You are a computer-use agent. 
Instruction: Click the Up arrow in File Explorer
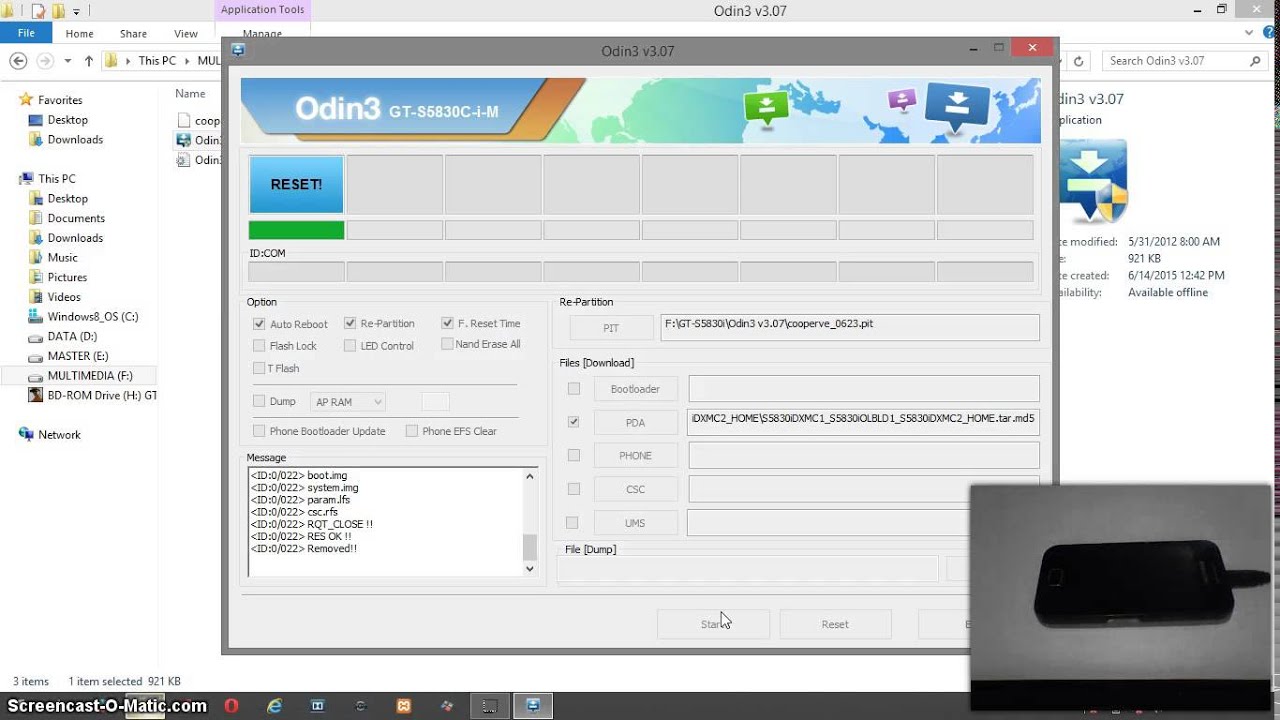coord(88,61)
